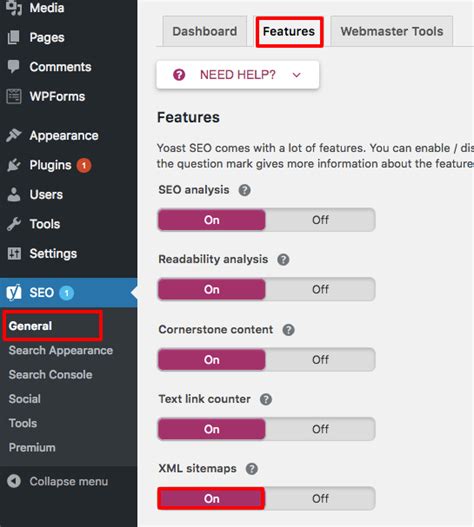Click the Collapse menu arrow icon
474x527 pixels.
click(14, 481)
